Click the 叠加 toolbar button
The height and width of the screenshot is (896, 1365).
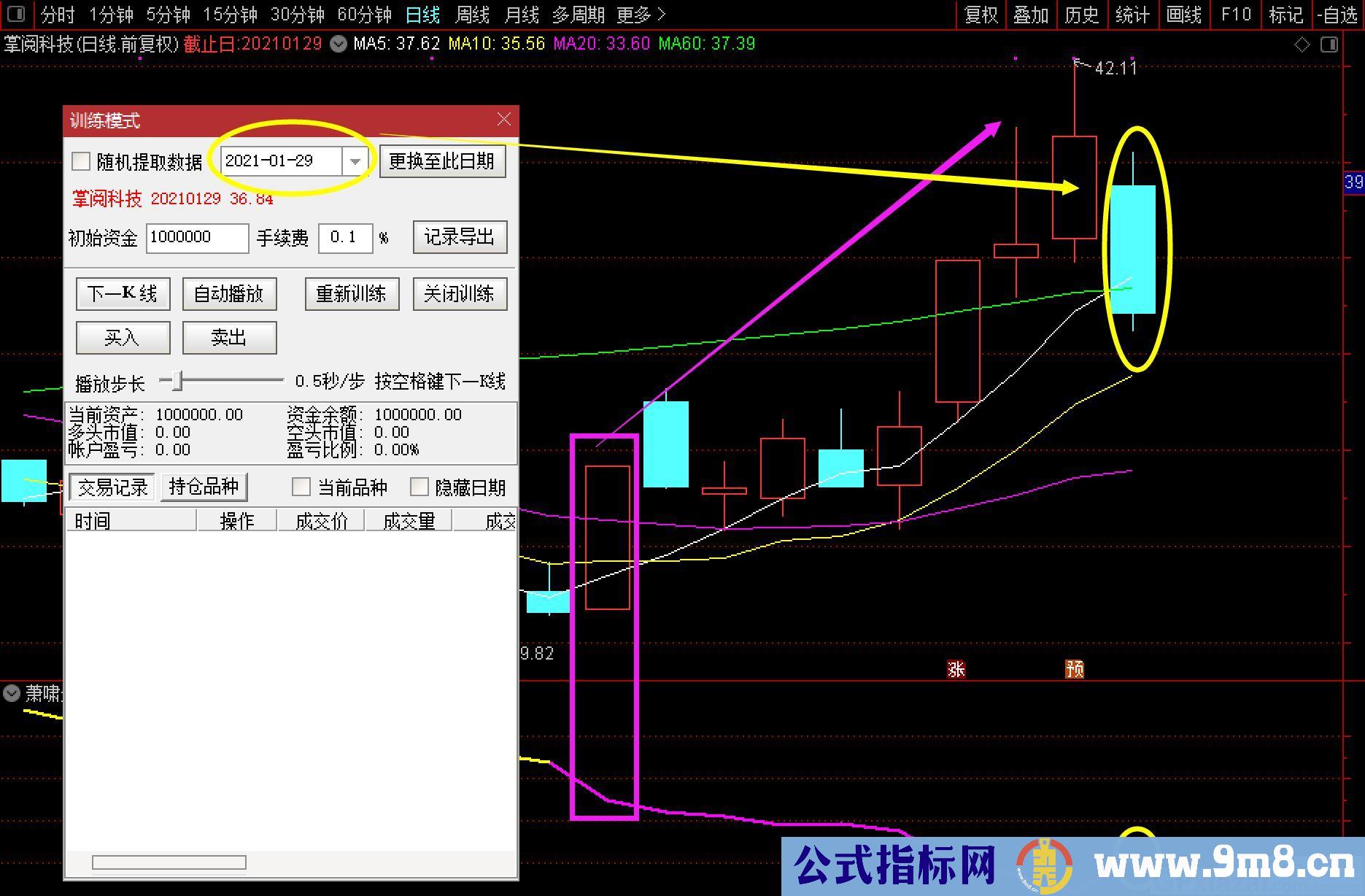(1031, 15)
